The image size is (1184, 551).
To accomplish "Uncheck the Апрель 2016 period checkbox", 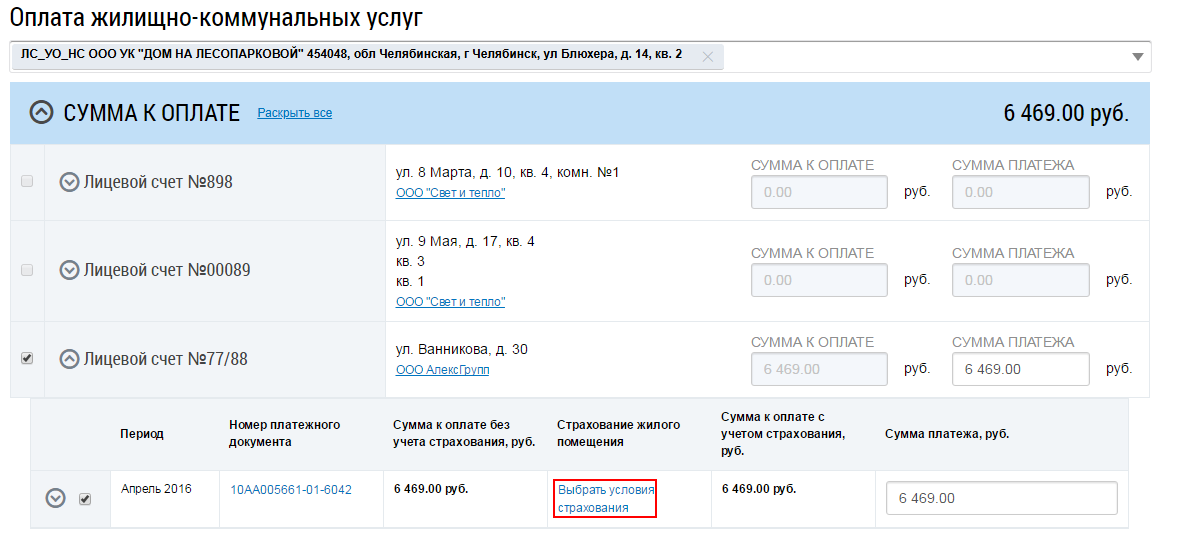I will click(85, 499).
